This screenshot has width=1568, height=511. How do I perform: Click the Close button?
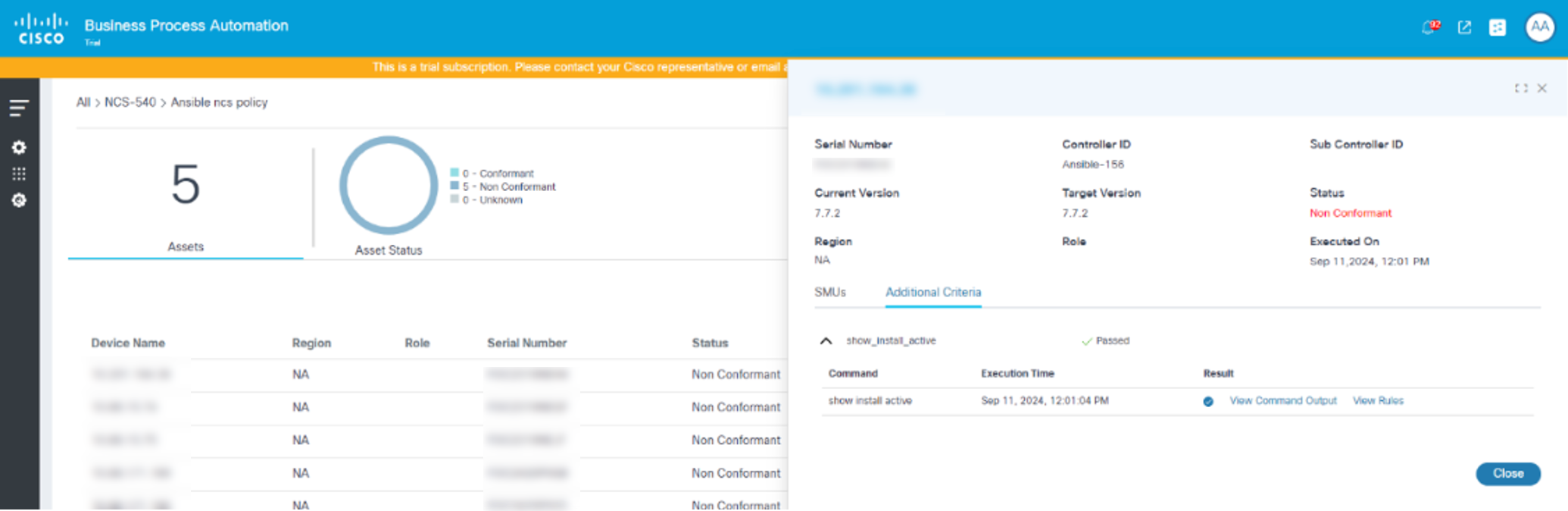pyautogui.click(x=1508, y=473)
